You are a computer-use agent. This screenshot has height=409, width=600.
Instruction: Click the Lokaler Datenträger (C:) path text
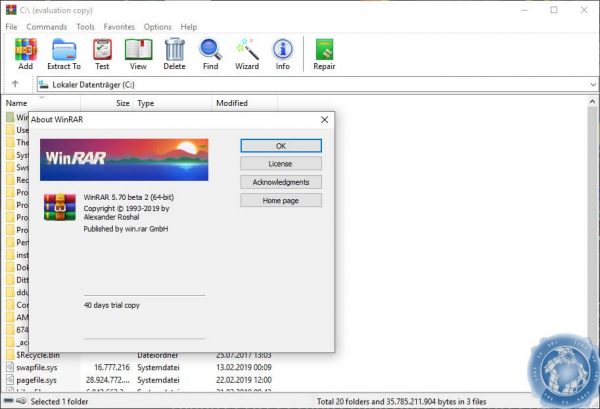pos(93,85)
